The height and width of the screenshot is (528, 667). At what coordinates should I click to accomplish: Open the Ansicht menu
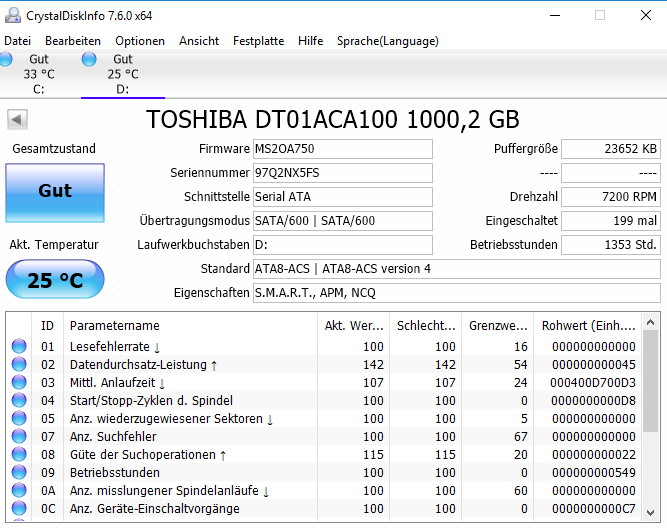coord(199,41)
